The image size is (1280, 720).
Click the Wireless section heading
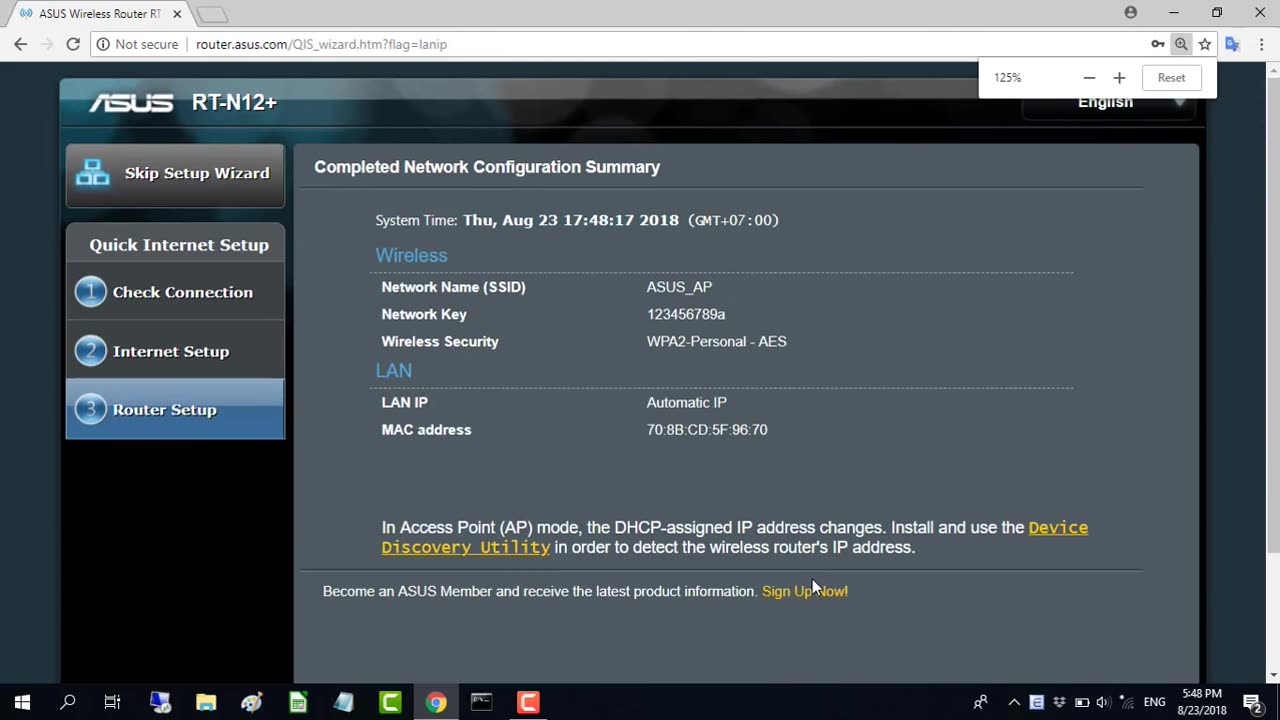click(411, 256)
